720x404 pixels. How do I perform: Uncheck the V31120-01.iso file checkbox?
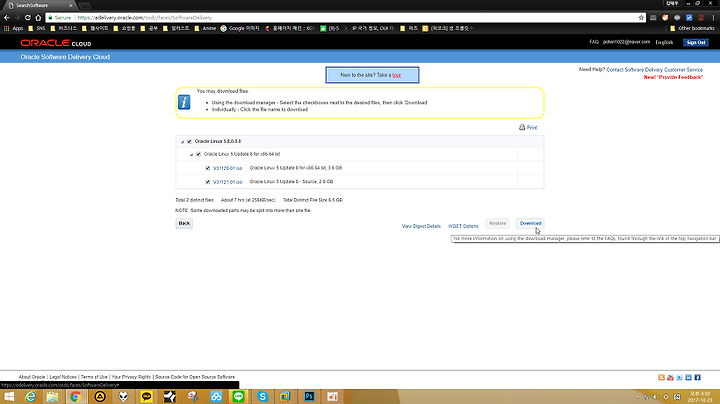coord(208,168)
